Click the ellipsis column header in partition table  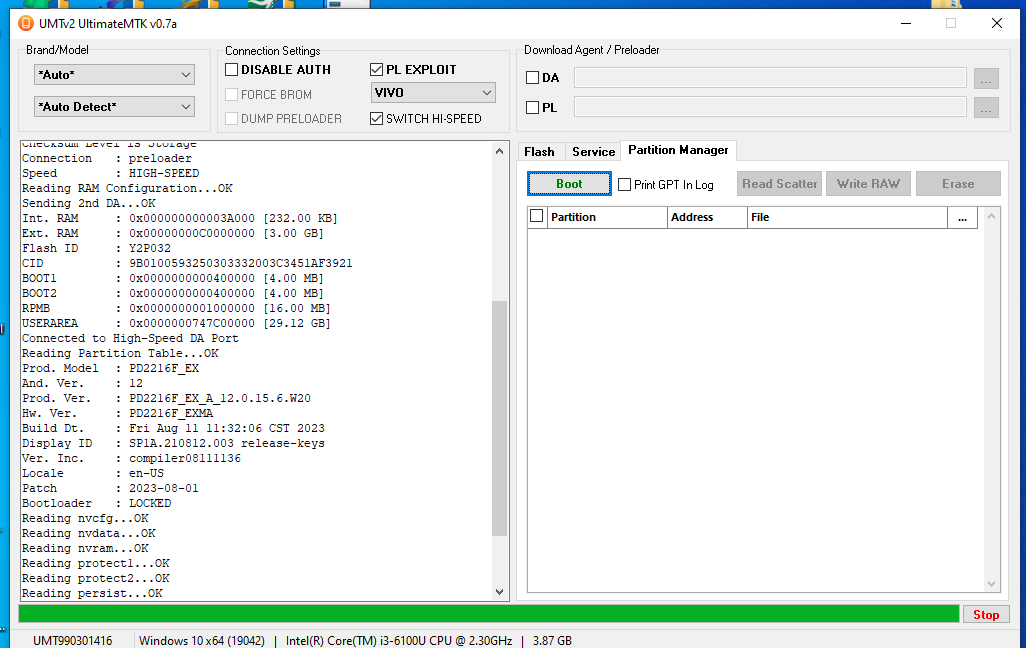coord(962,217)
